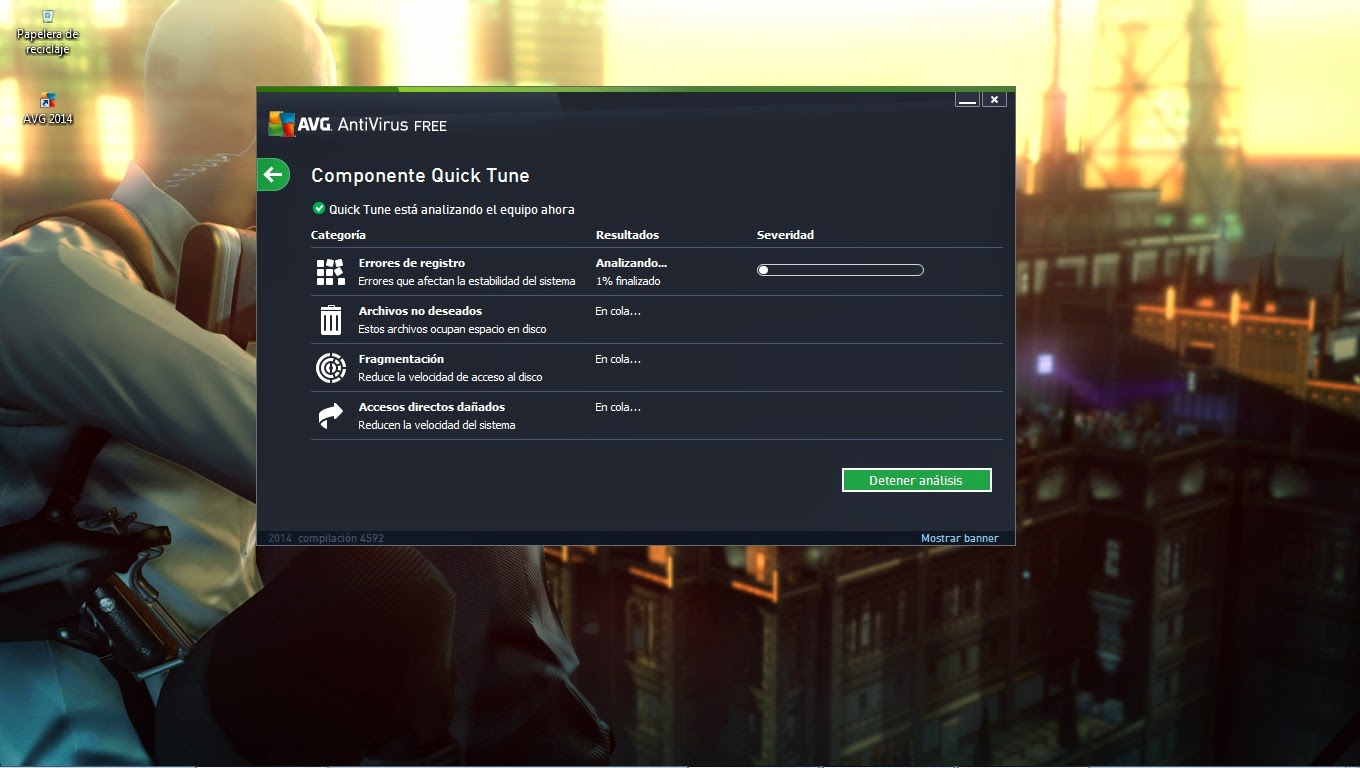Image resolution: width=1360 pixels, height=768 pixels.
Task: Click the registry errors grid icon
Action: tap(330, 272)
